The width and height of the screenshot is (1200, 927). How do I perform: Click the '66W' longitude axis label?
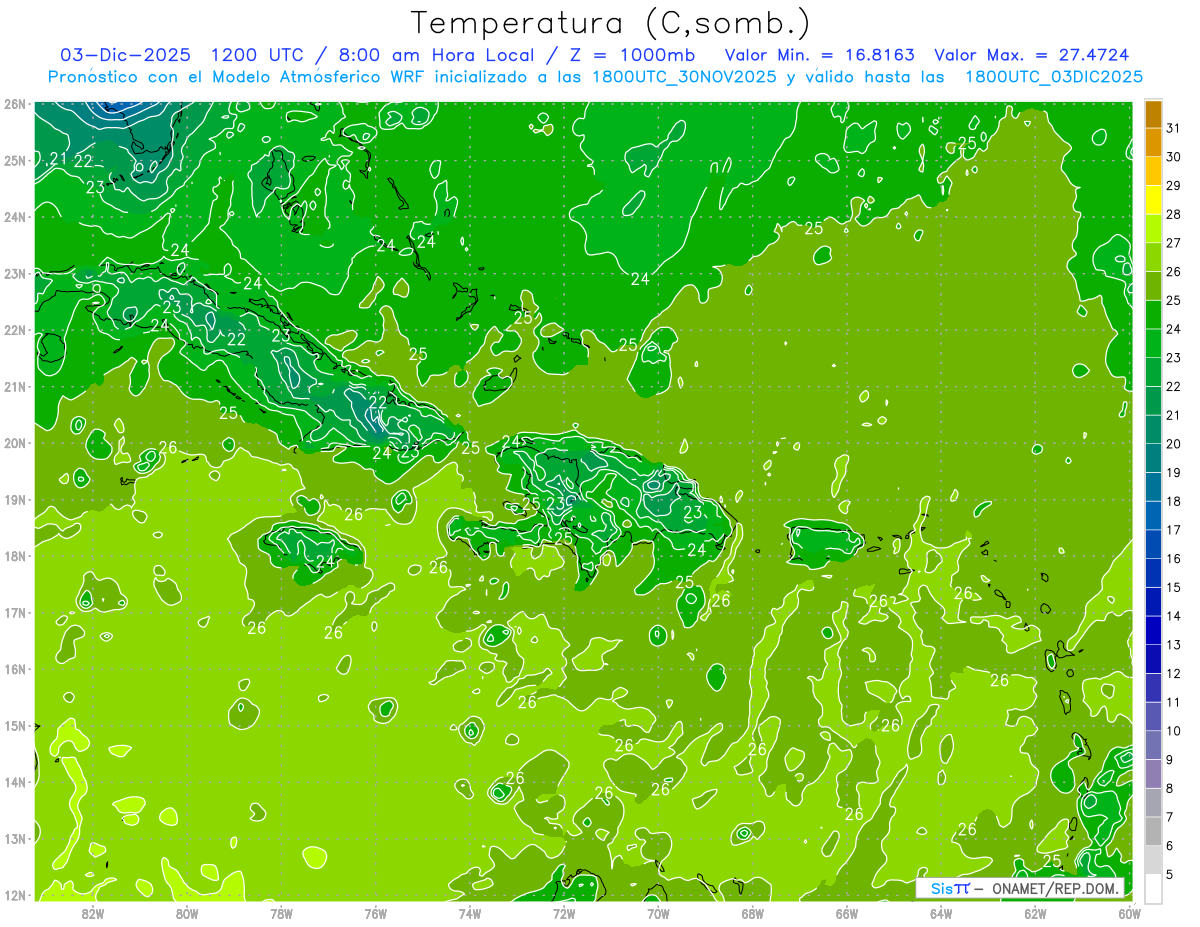pos(847,913)
